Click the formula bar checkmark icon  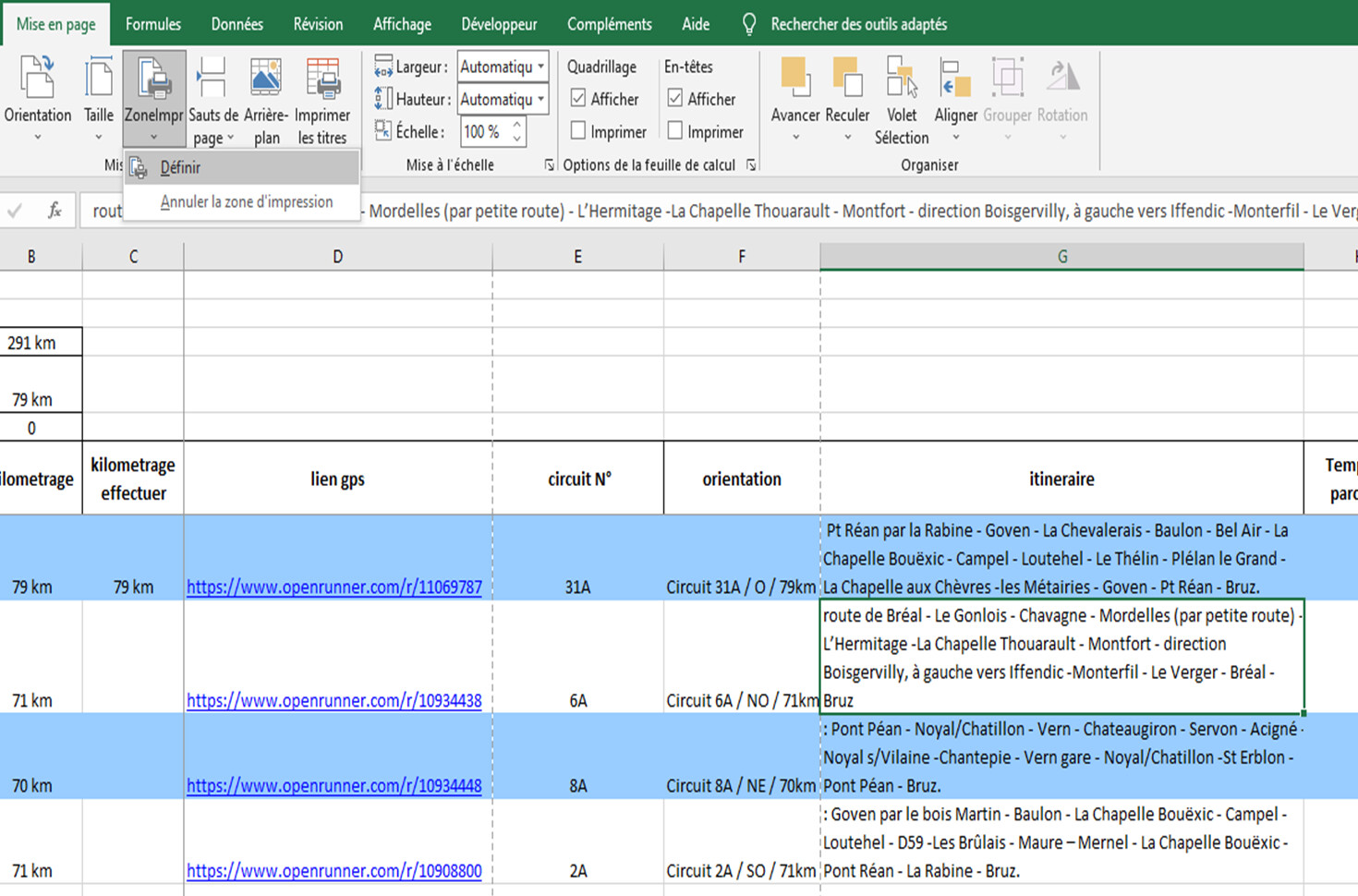[15, 211]
